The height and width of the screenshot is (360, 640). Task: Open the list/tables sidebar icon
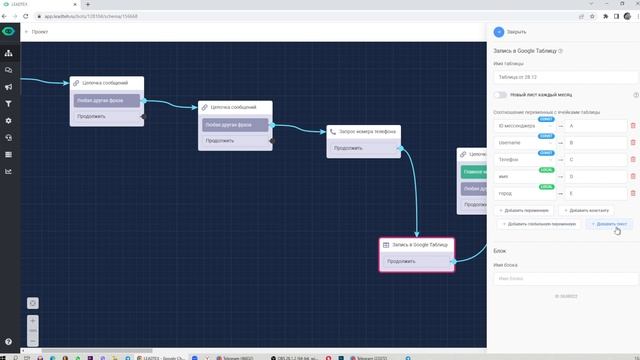pos(8,155)
